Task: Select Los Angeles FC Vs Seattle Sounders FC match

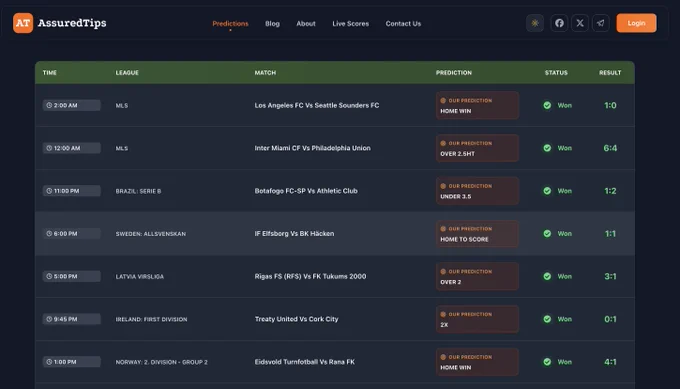Action: (x=317, y=105)
